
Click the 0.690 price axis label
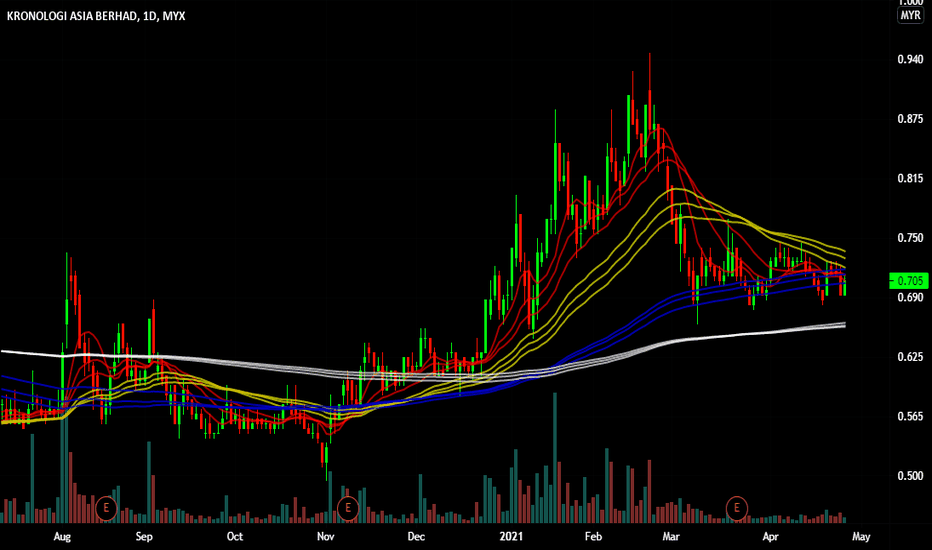910,297
